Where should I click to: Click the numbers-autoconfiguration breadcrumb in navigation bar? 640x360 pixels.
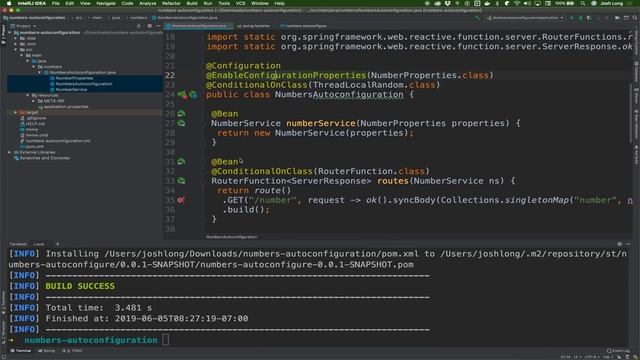(x=34, y=18)
